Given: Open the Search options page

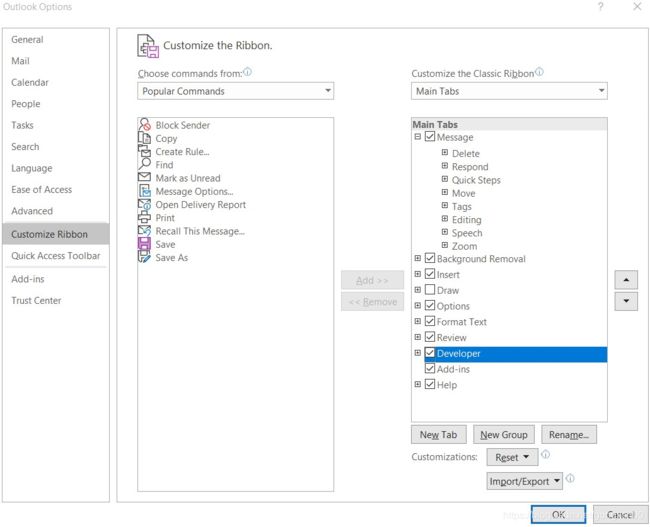Looking at the screenshot, I should [56, 147].
